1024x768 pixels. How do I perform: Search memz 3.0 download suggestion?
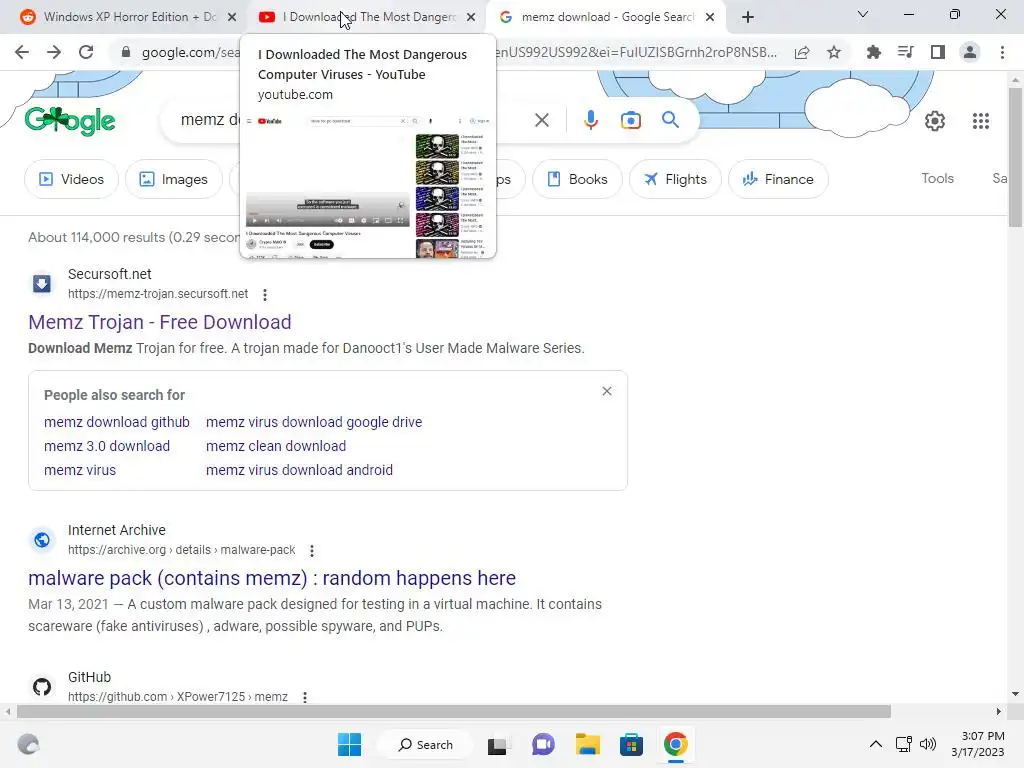coord(107,446)
